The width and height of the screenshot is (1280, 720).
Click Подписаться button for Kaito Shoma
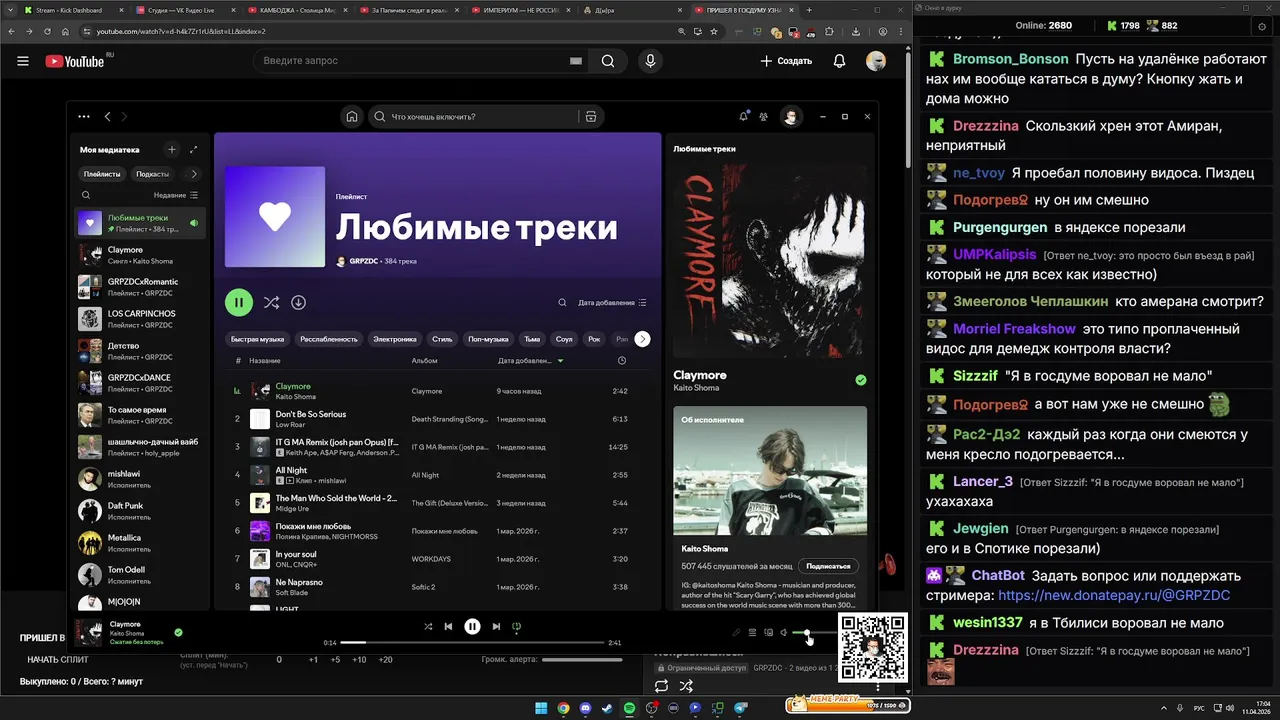[828, 566]
